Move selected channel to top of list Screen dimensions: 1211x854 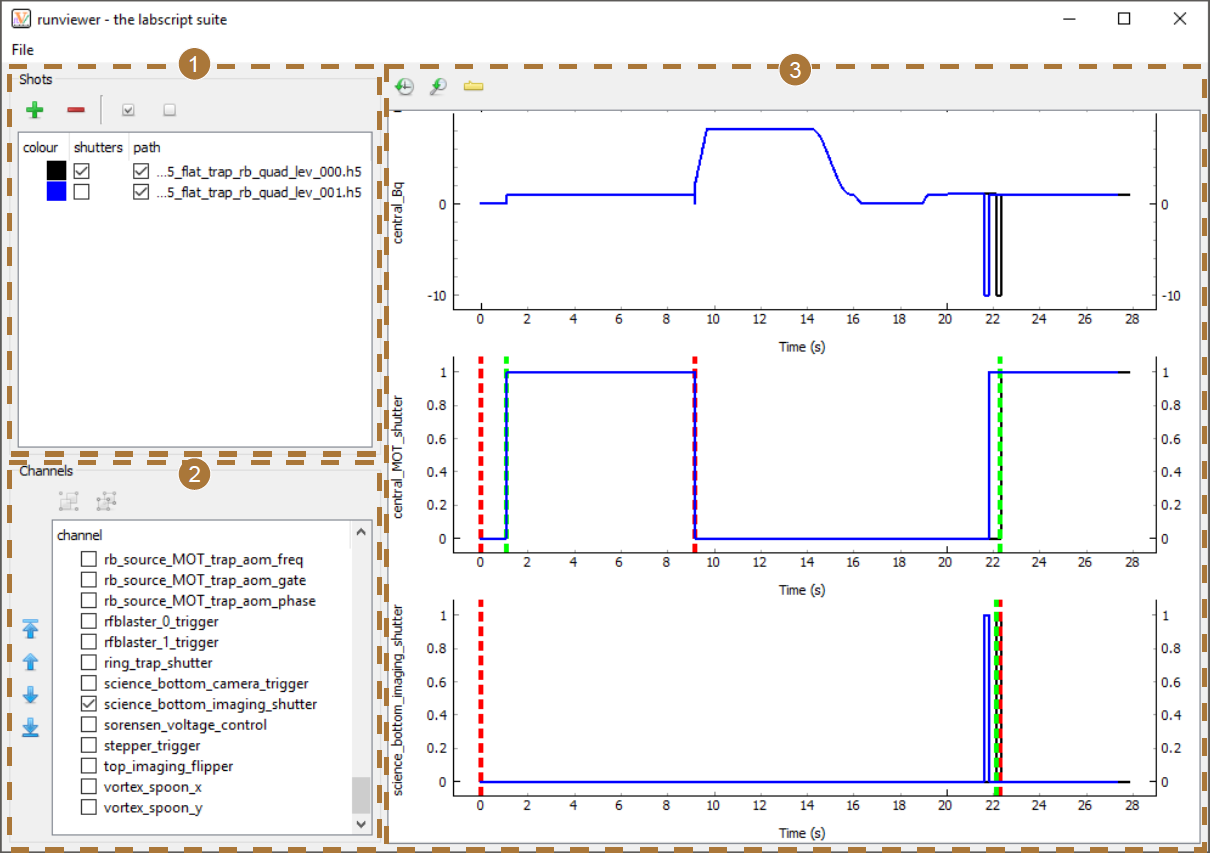pyautogui.click(x=30, y=628)
